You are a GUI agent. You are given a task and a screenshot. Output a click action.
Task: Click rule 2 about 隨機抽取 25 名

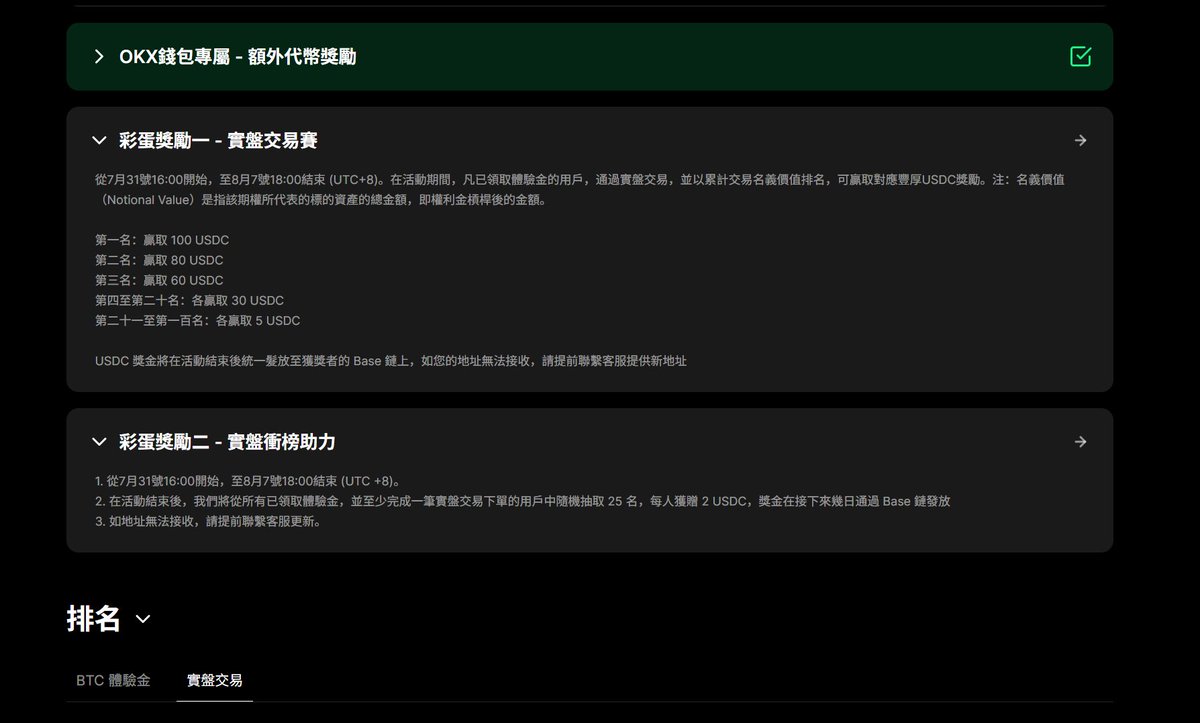pyautogui.click(x=523, y=501)
